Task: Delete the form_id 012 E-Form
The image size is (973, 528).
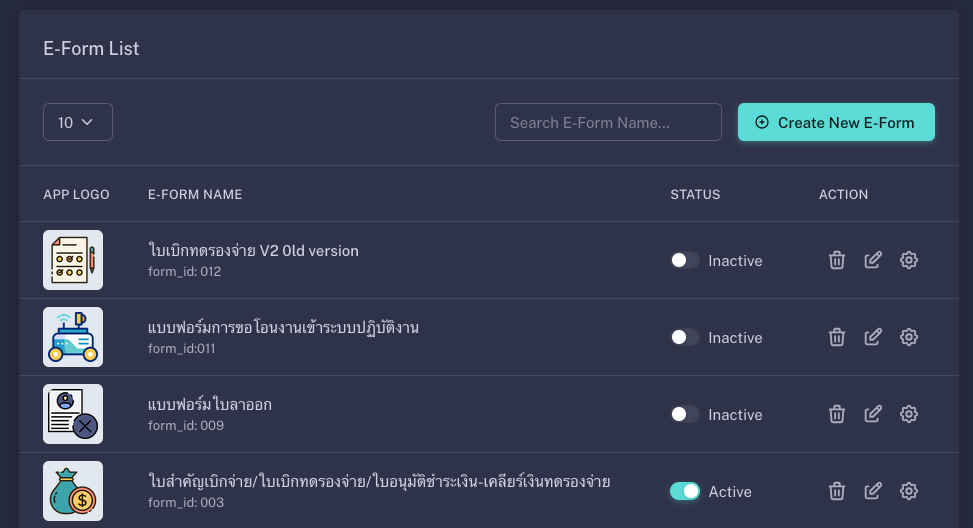Action: coord(837,260)
